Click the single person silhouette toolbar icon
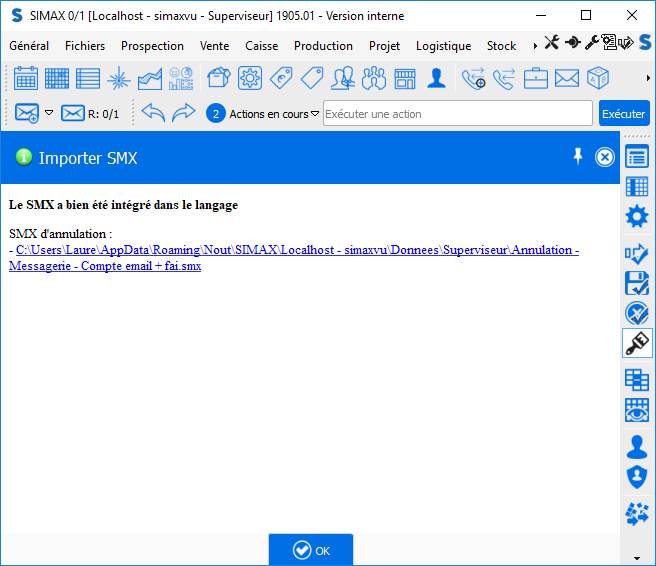 (x=436, y=78)
